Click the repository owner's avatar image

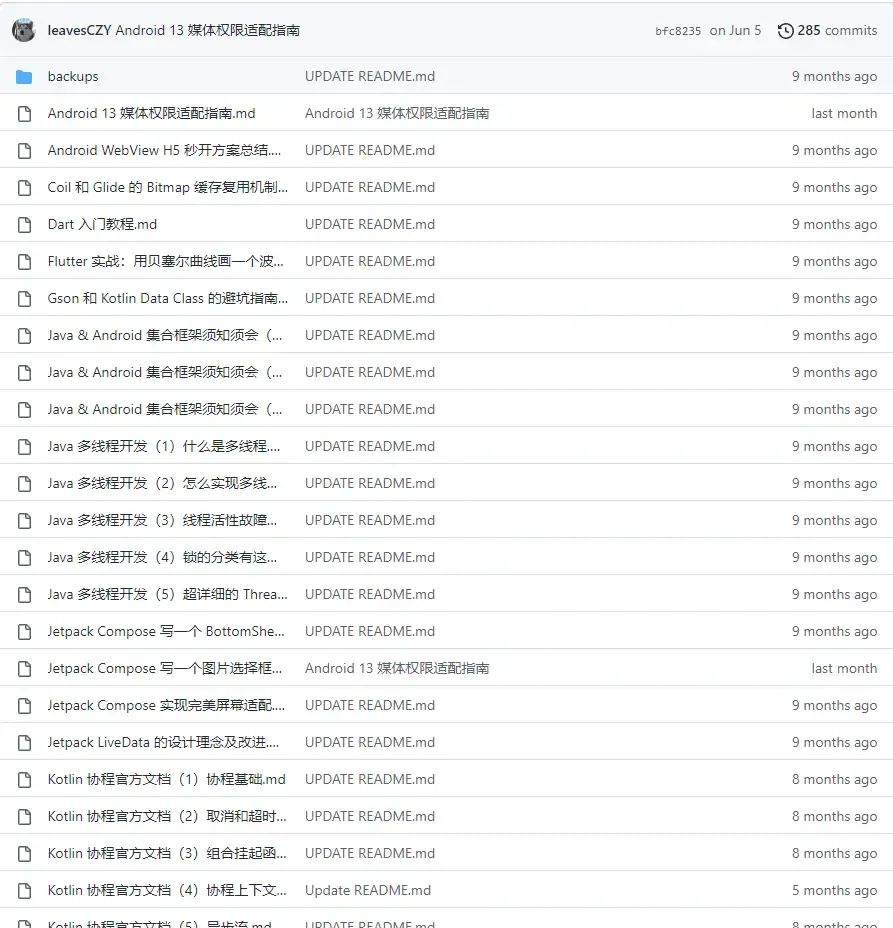(x=23, y=30)
